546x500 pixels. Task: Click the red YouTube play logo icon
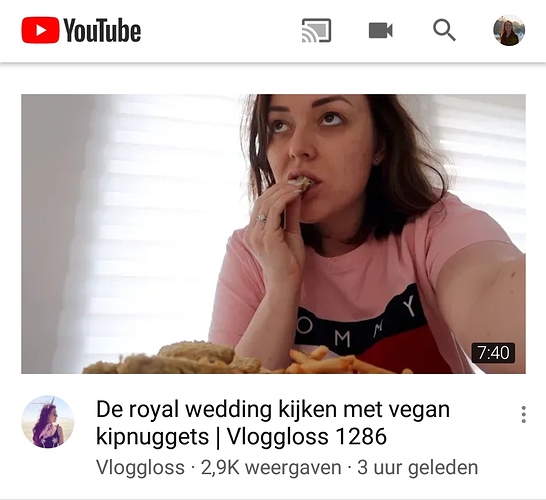tap(40, 30)
